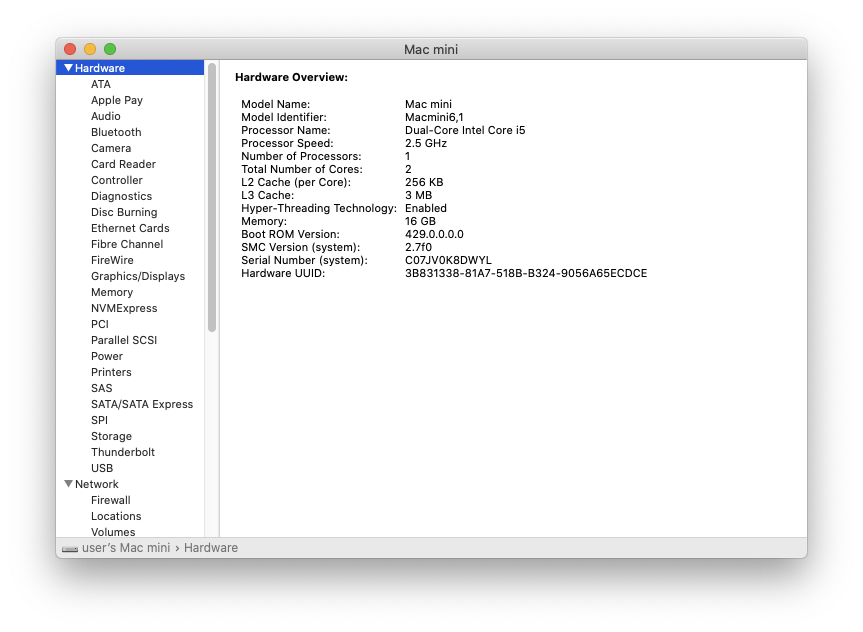Close the Mac mini window
Viewport: 863px width, 632px height.
pyautogui.click(x=70, y=49)
